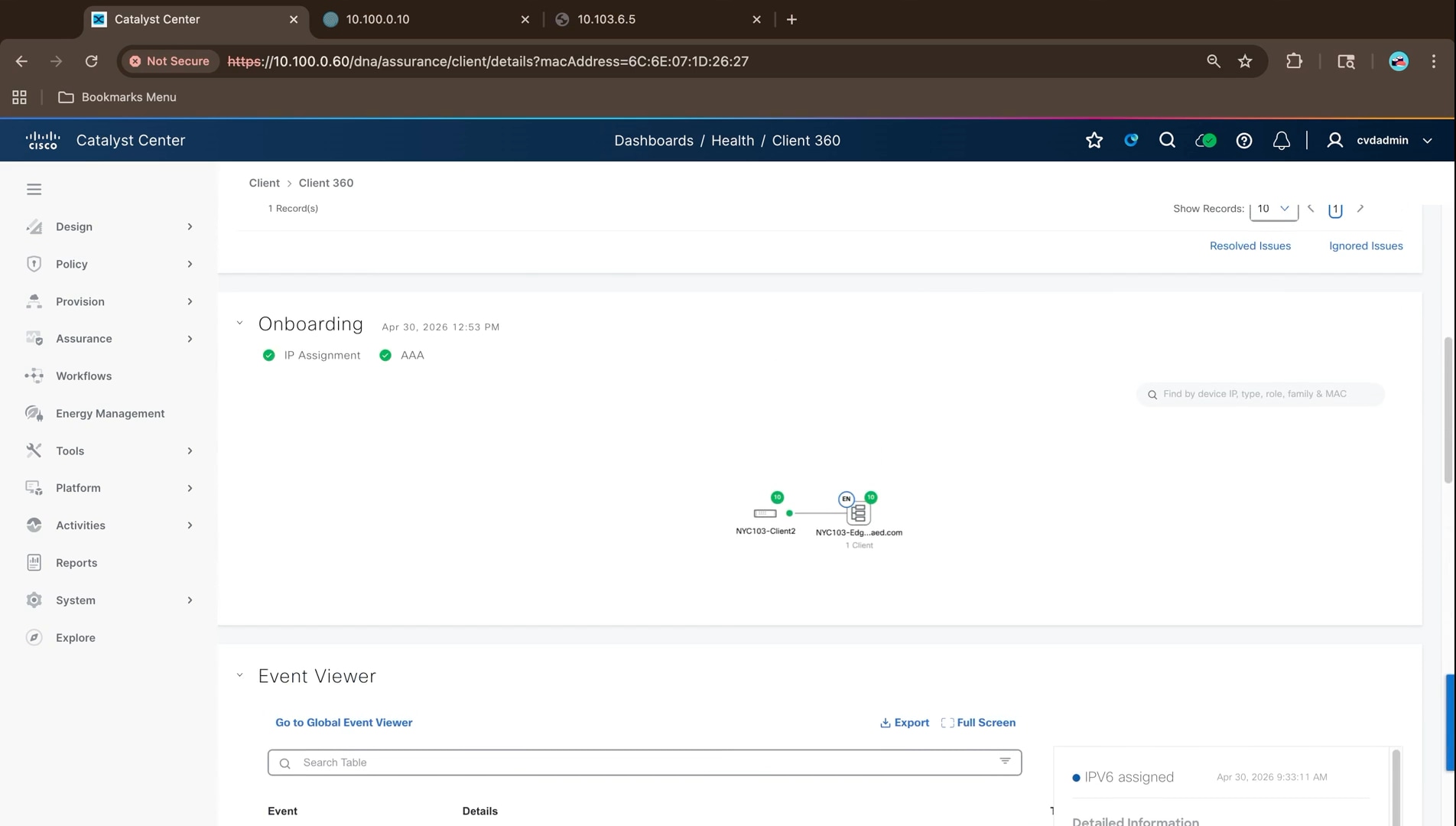Open the global search magnifier in header

(1167, 140)
